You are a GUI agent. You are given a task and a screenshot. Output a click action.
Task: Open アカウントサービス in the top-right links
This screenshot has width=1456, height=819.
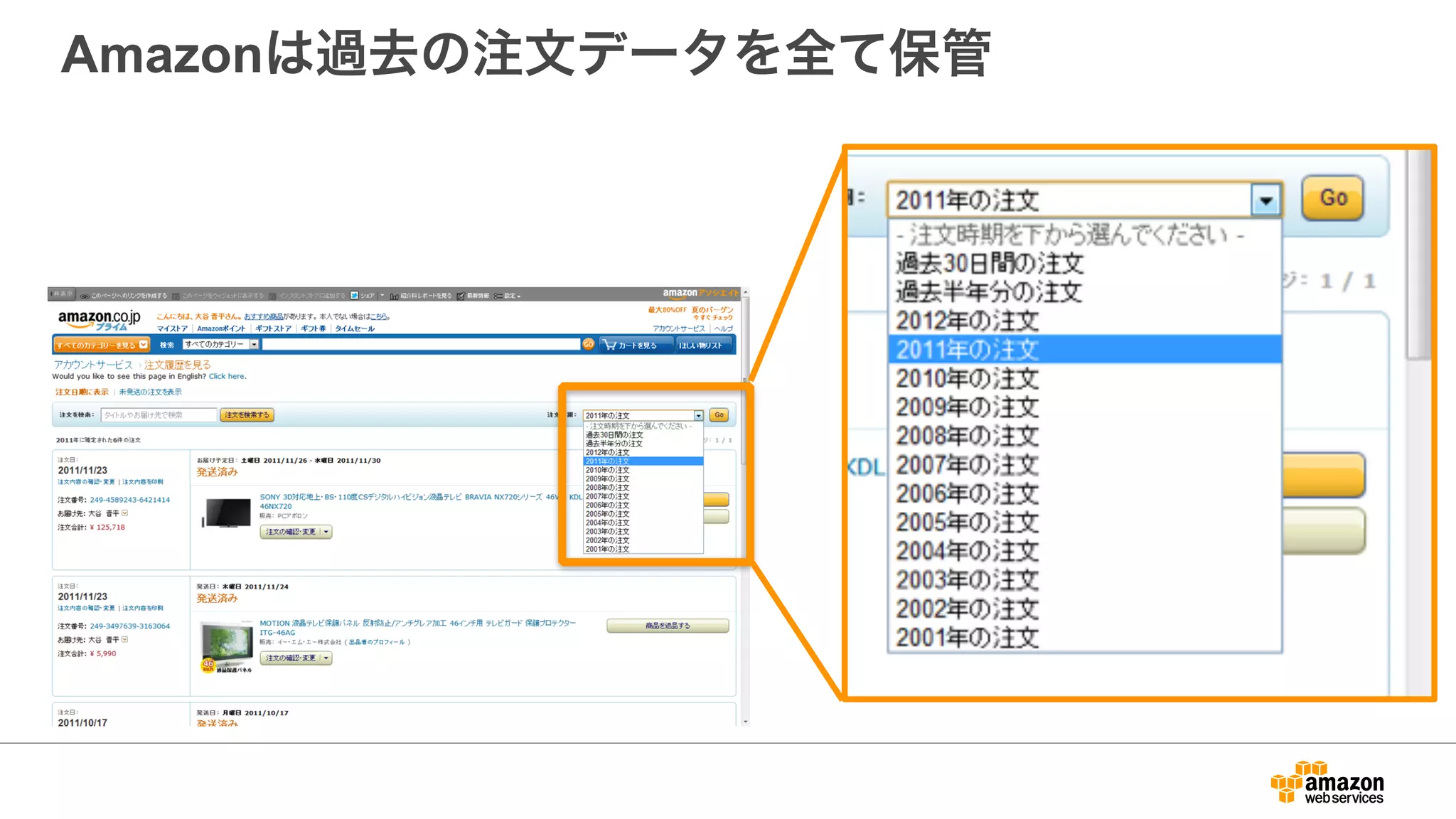pyautogui.click(x=679, y=328)
